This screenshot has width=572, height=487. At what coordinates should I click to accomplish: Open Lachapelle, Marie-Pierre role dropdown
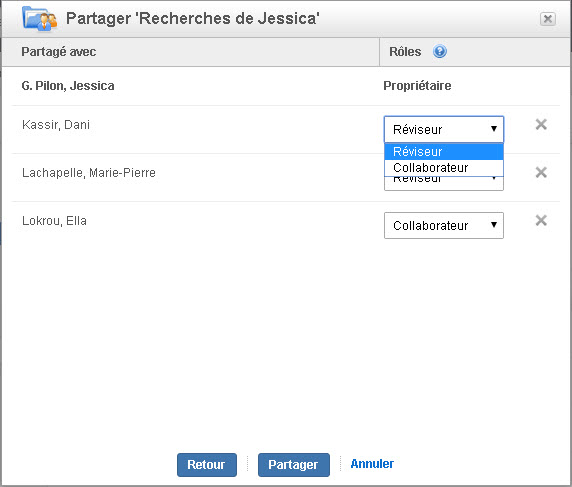(444, 183)
